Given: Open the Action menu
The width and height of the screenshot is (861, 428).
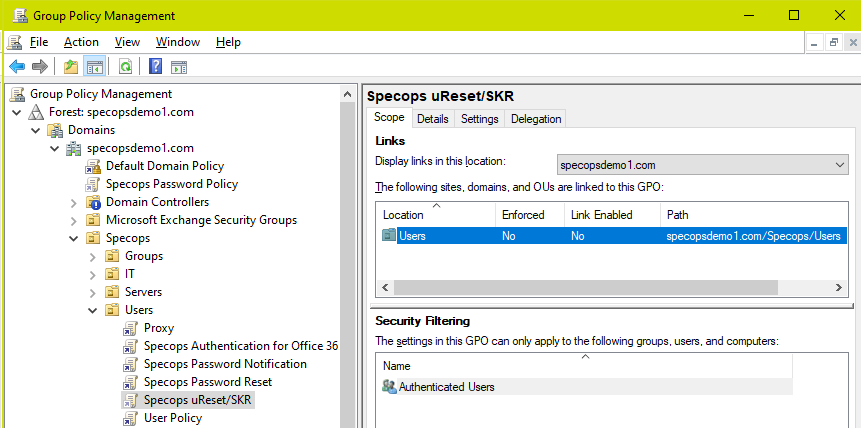Looking at the screenshot, I should point(81,42).
